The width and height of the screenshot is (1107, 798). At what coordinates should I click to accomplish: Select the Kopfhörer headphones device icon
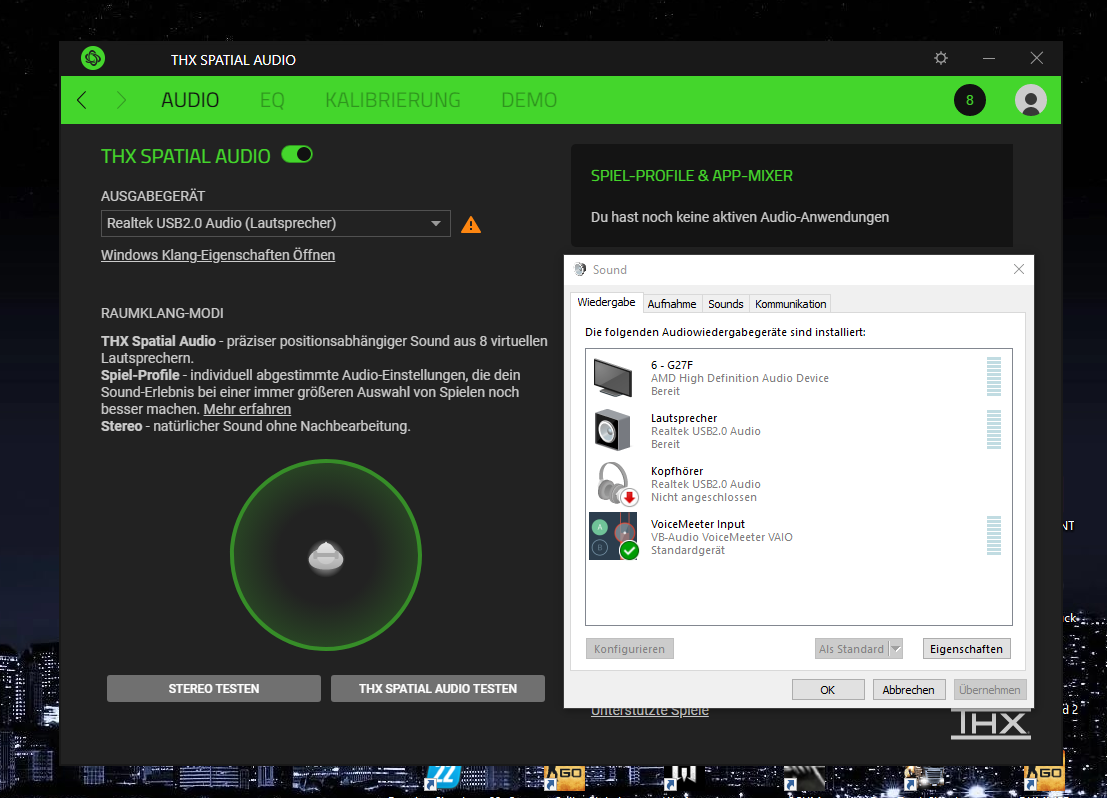616,484
